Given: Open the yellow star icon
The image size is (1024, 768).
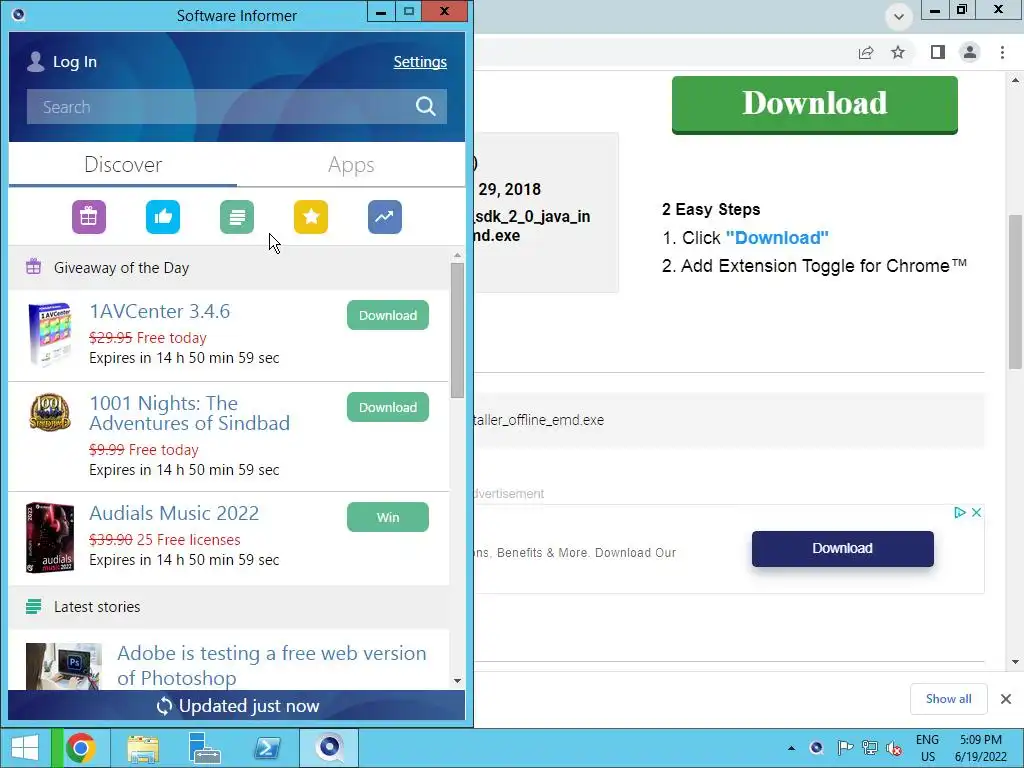Looking at the screenshot, I should coord(311,217).
